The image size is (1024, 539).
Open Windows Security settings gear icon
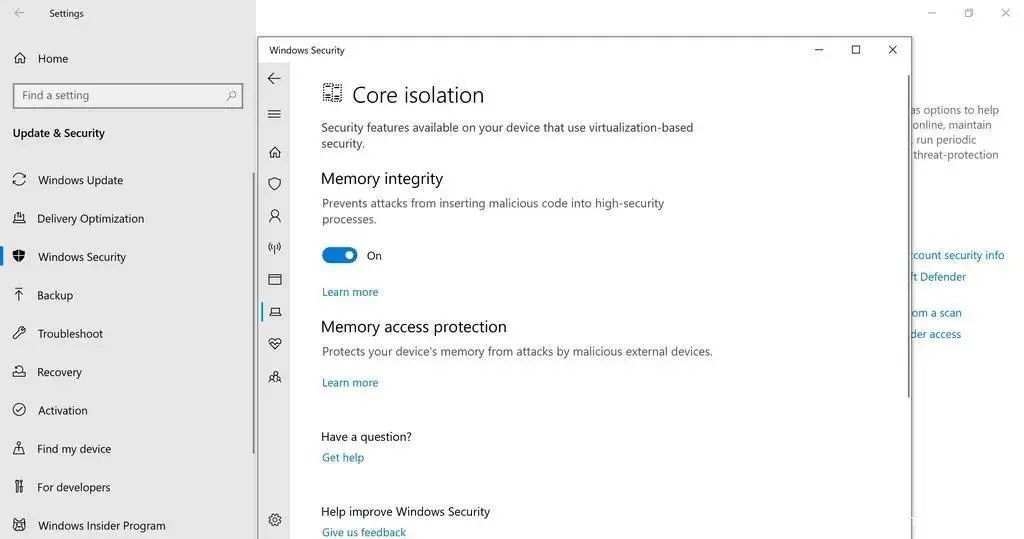pyautogui.click(x=275, y=520)
